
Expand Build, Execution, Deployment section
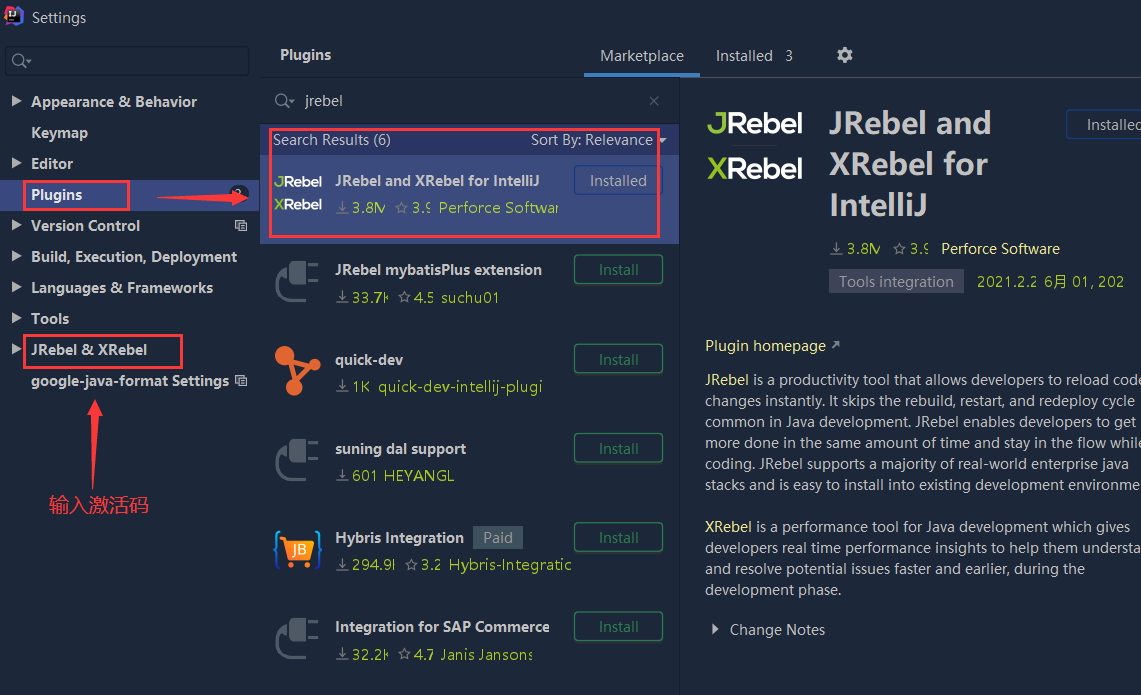[16, 256]
